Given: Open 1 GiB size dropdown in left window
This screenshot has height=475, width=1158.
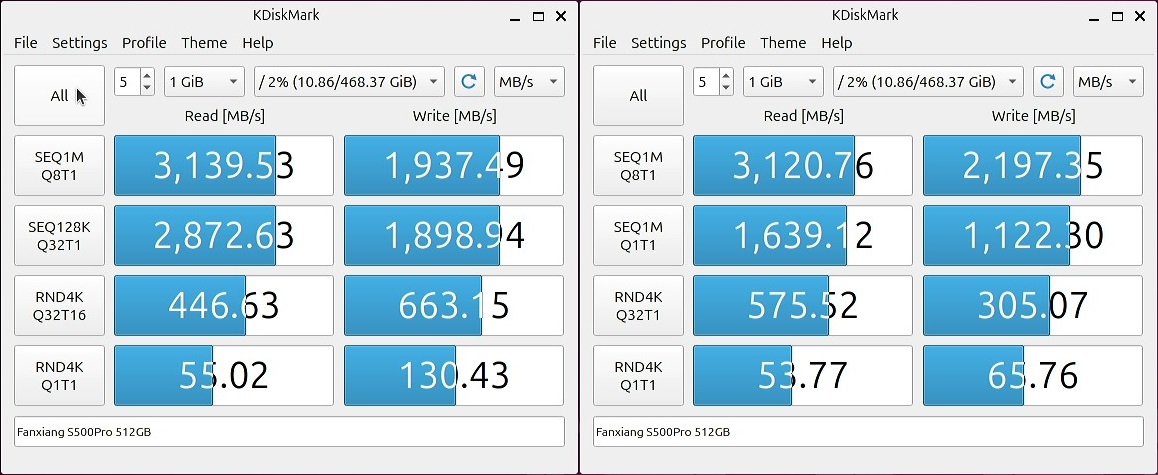Looking at the screenshot, I should tap(204, 82).
